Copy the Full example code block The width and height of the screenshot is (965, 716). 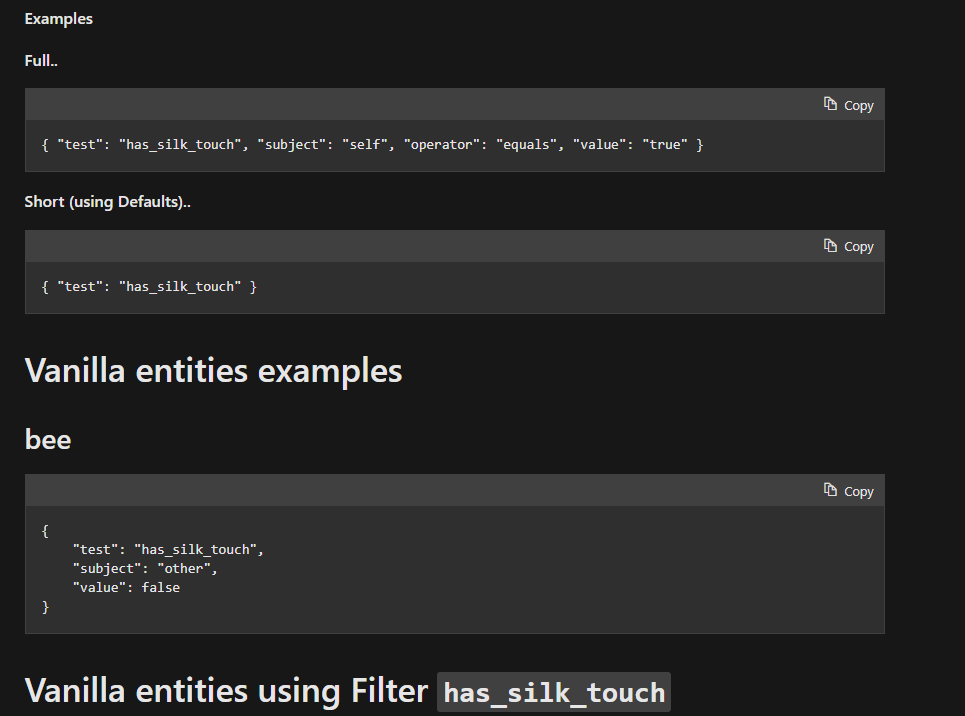click(x=848, y=104)
